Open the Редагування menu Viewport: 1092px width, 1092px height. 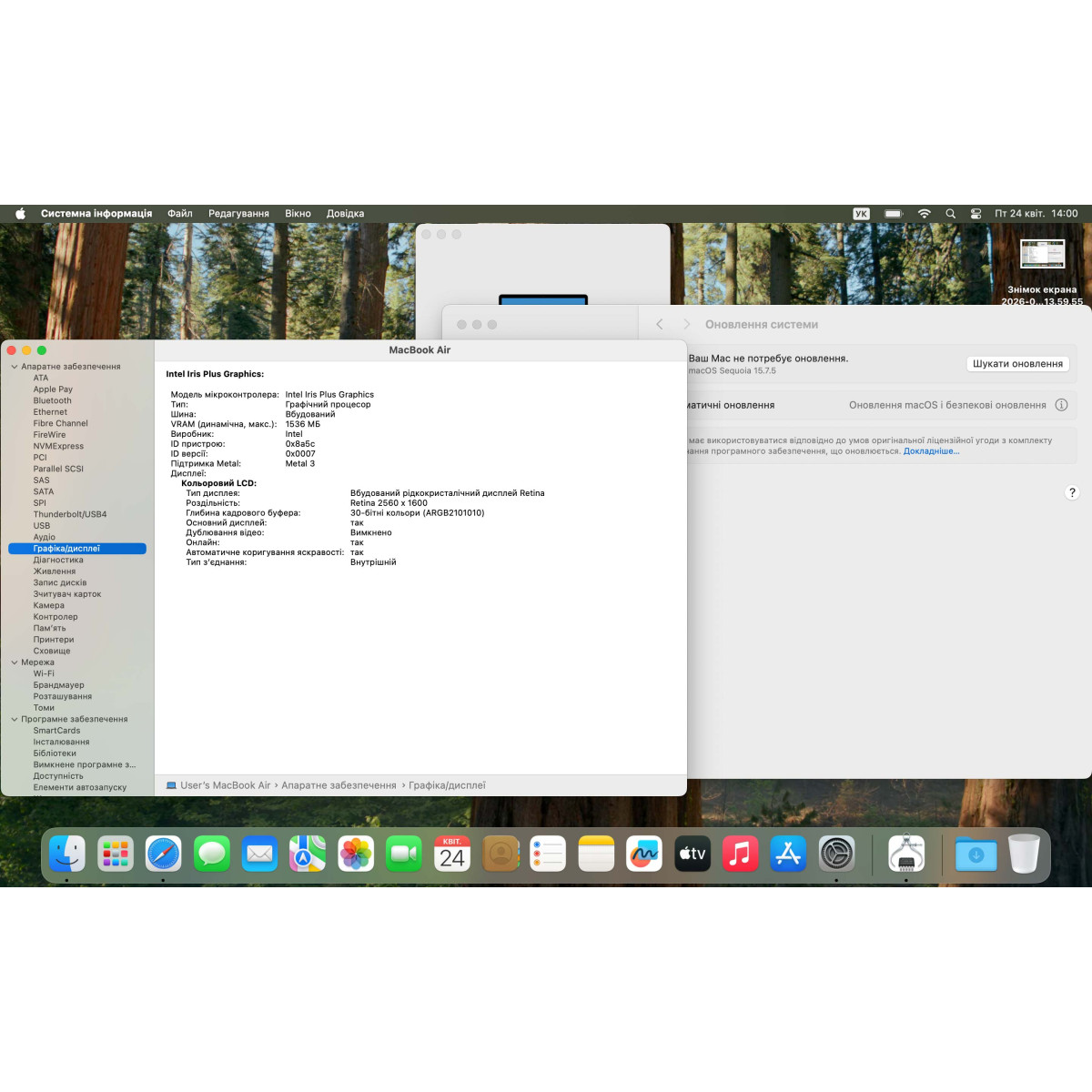pyautogui.click(x=238, y=214)
